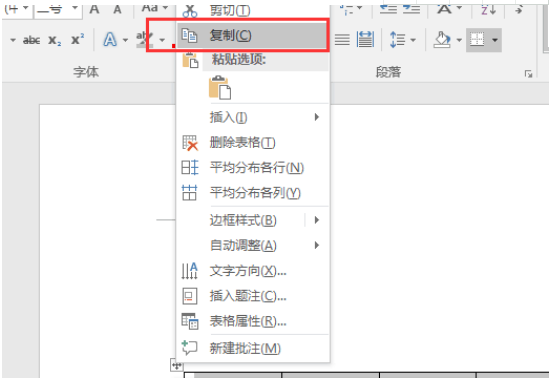Select 剪切(T) in the context menu
553x382 pixels.
(x=230, y=11)
